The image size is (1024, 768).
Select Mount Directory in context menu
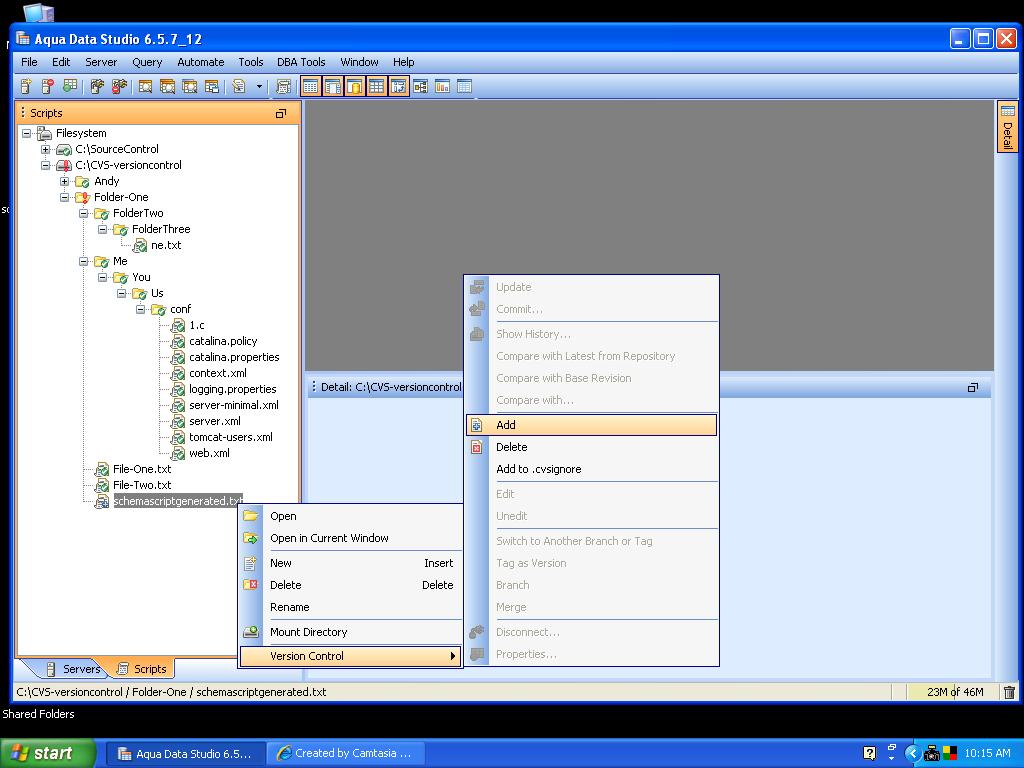click(351, 632)
